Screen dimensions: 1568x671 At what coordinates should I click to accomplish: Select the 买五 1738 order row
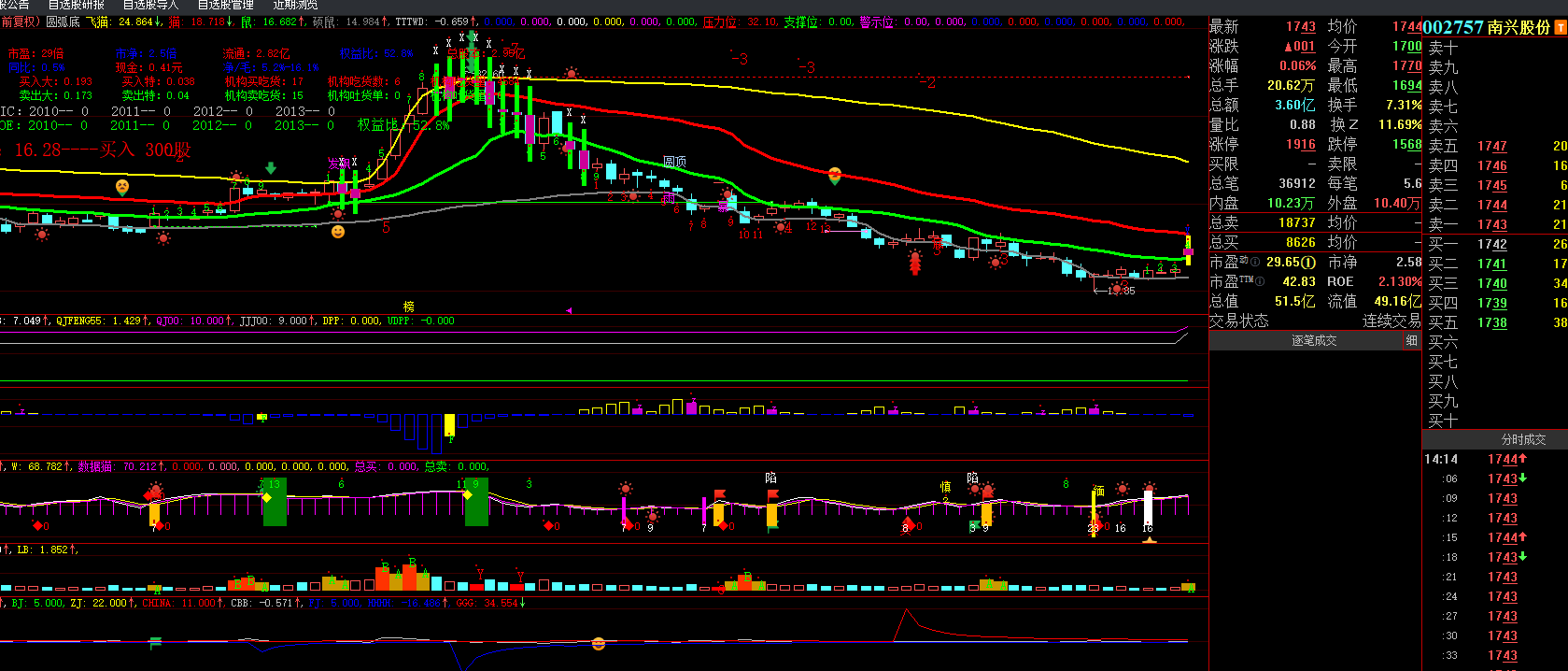click(x=1497, y=322)
